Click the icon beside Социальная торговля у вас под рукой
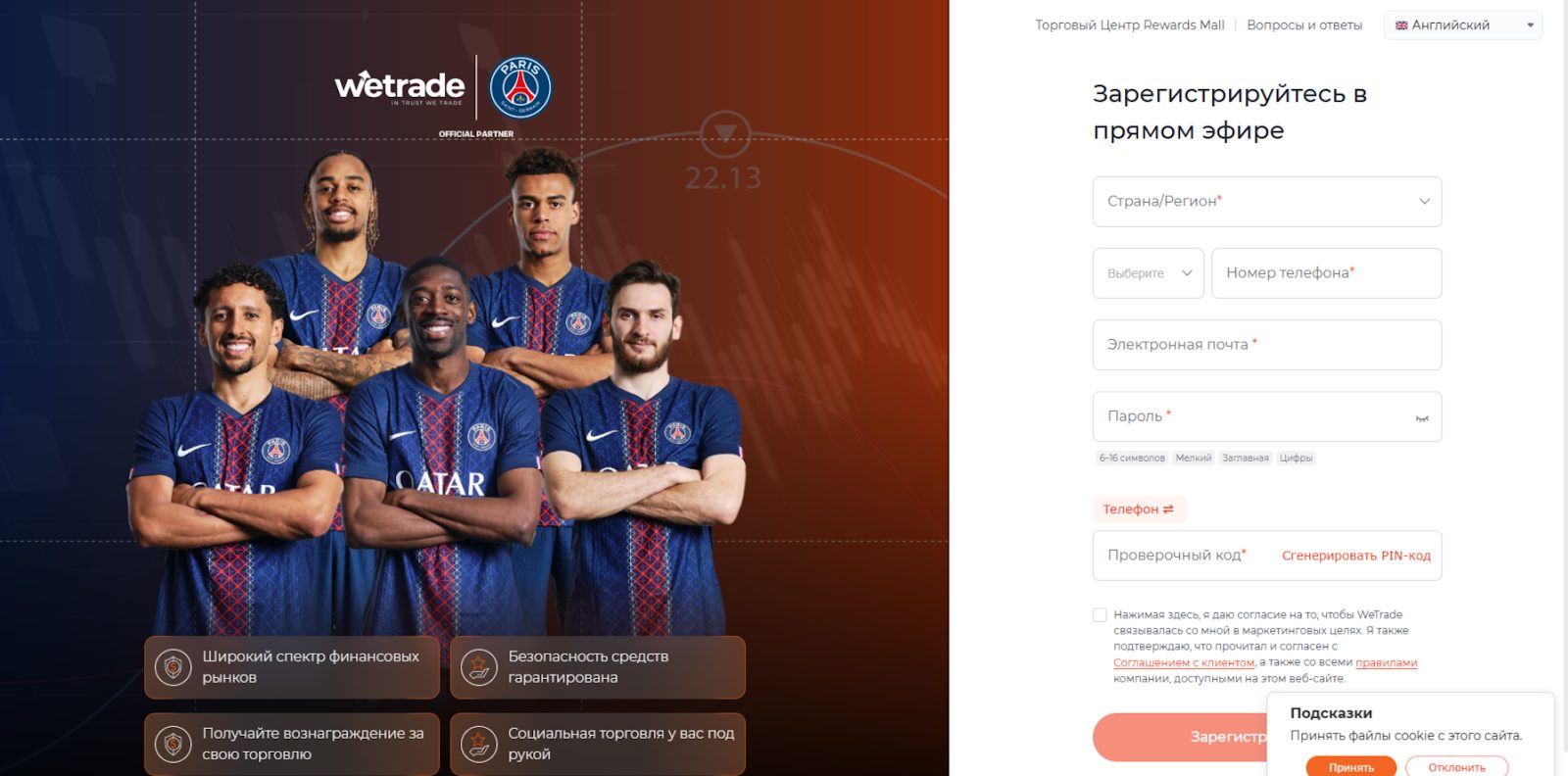1568x776 pixels. [479, 744]
